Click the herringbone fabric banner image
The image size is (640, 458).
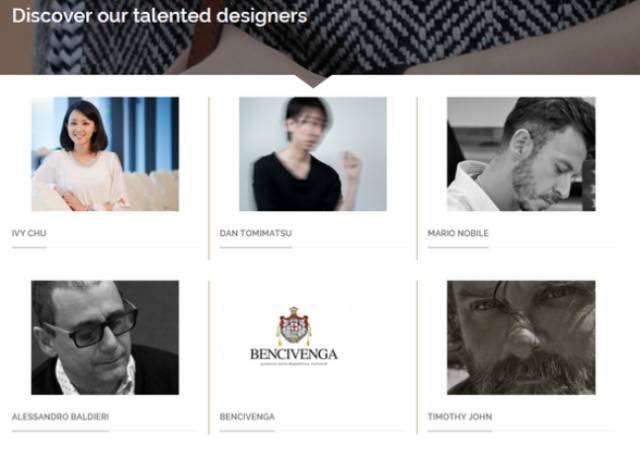point(320,37)
